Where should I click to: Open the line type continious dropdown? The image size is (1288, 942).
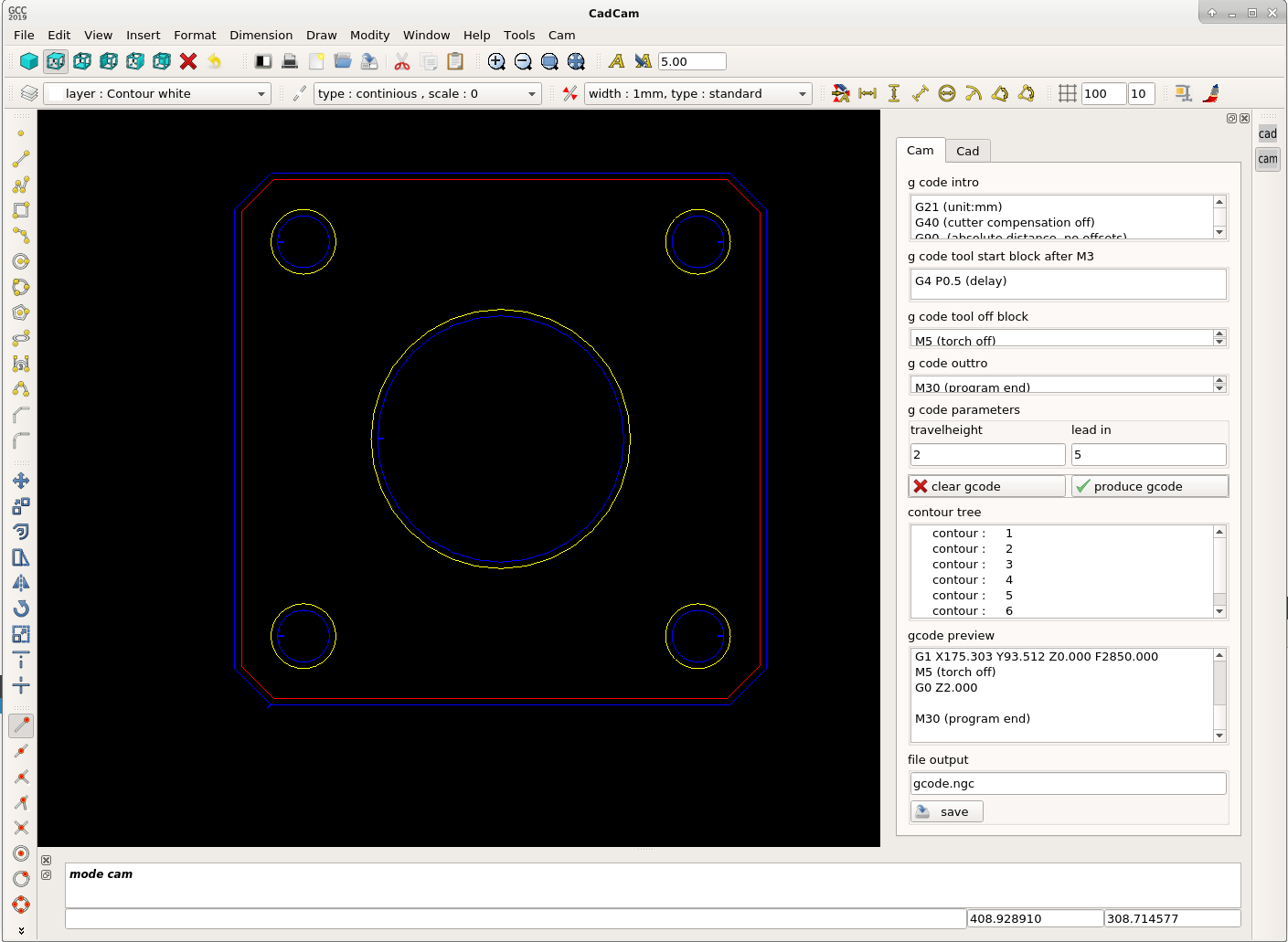[x=427, y=94]
